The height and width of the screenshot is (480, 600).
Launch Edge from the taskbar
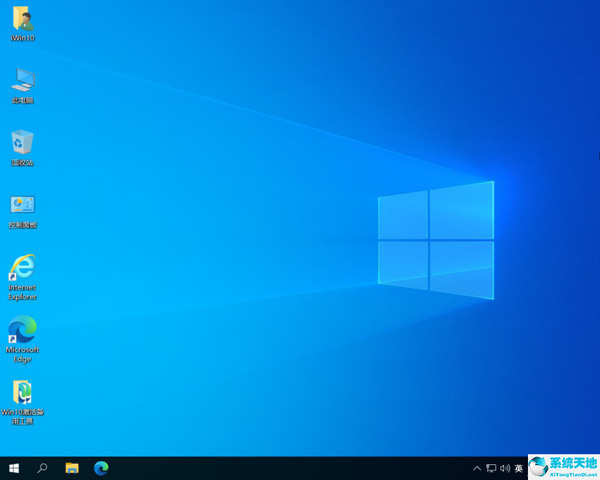tap(101, 467)
